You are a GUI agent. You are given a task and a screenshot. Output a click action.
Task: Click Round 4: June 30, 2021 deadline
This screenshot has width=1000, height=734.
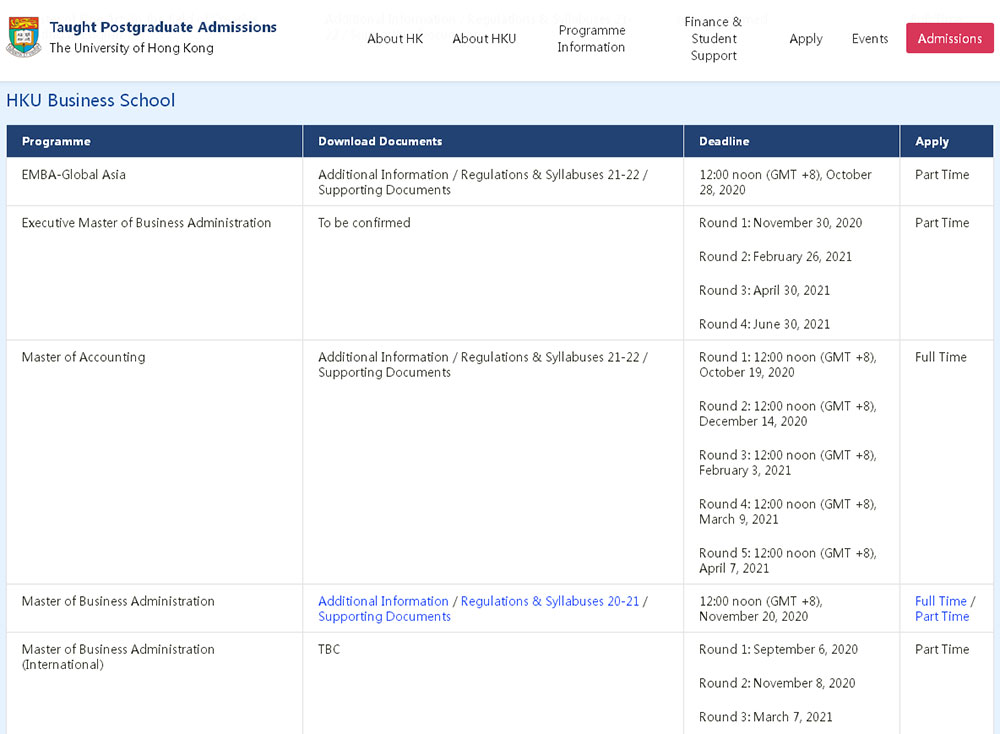click(x=765, y=325)
